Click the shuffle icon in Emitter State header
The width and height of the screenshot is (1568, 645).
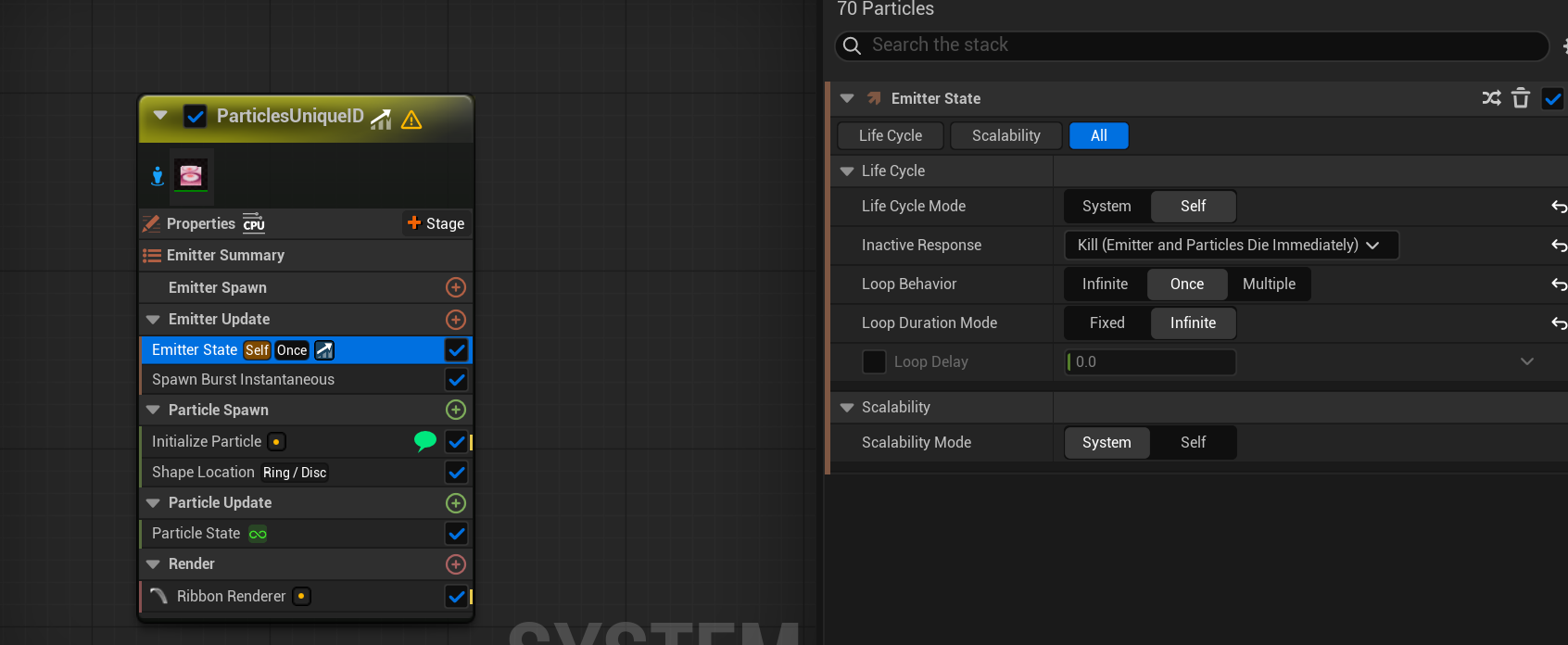click(1491, 98)
